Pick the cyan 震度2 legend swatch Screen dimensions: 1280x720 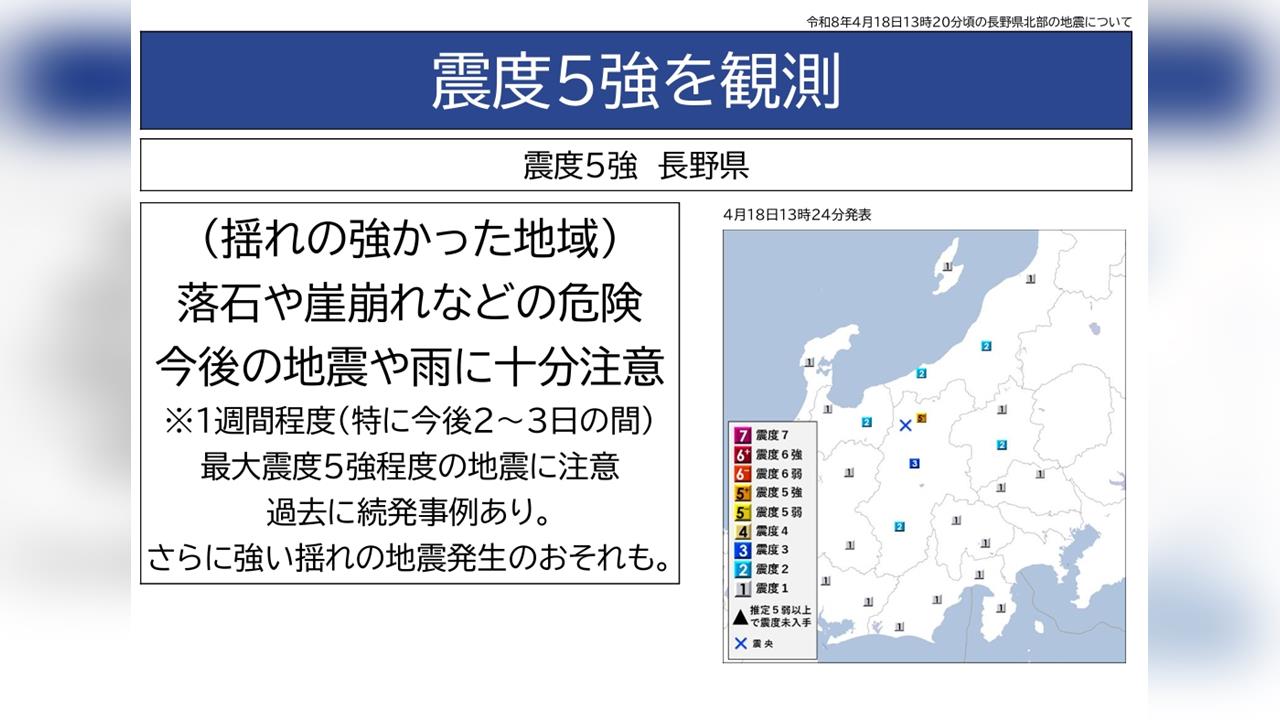742,569
